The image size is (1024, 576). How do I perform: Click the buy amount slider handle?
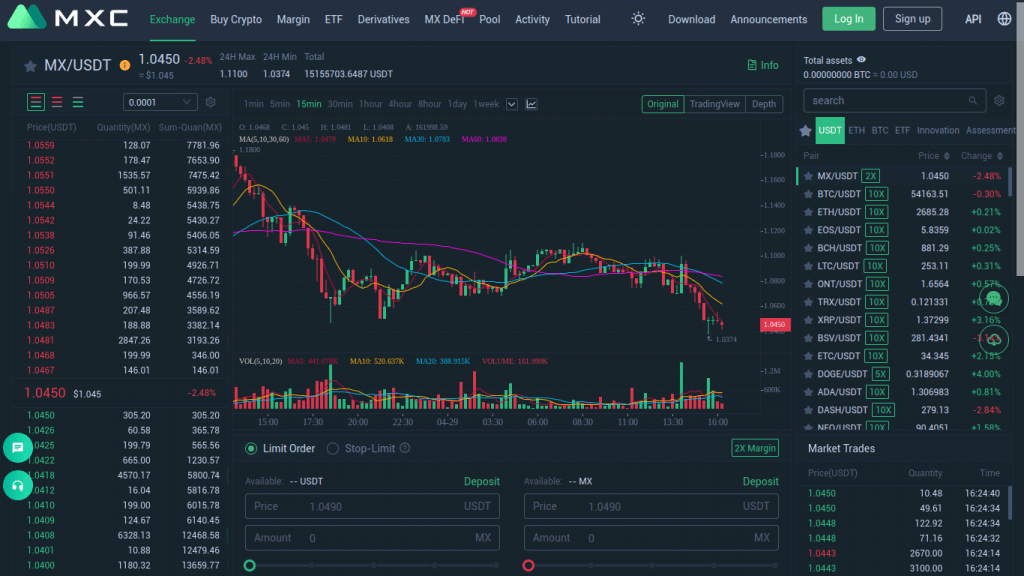[249, 566]
